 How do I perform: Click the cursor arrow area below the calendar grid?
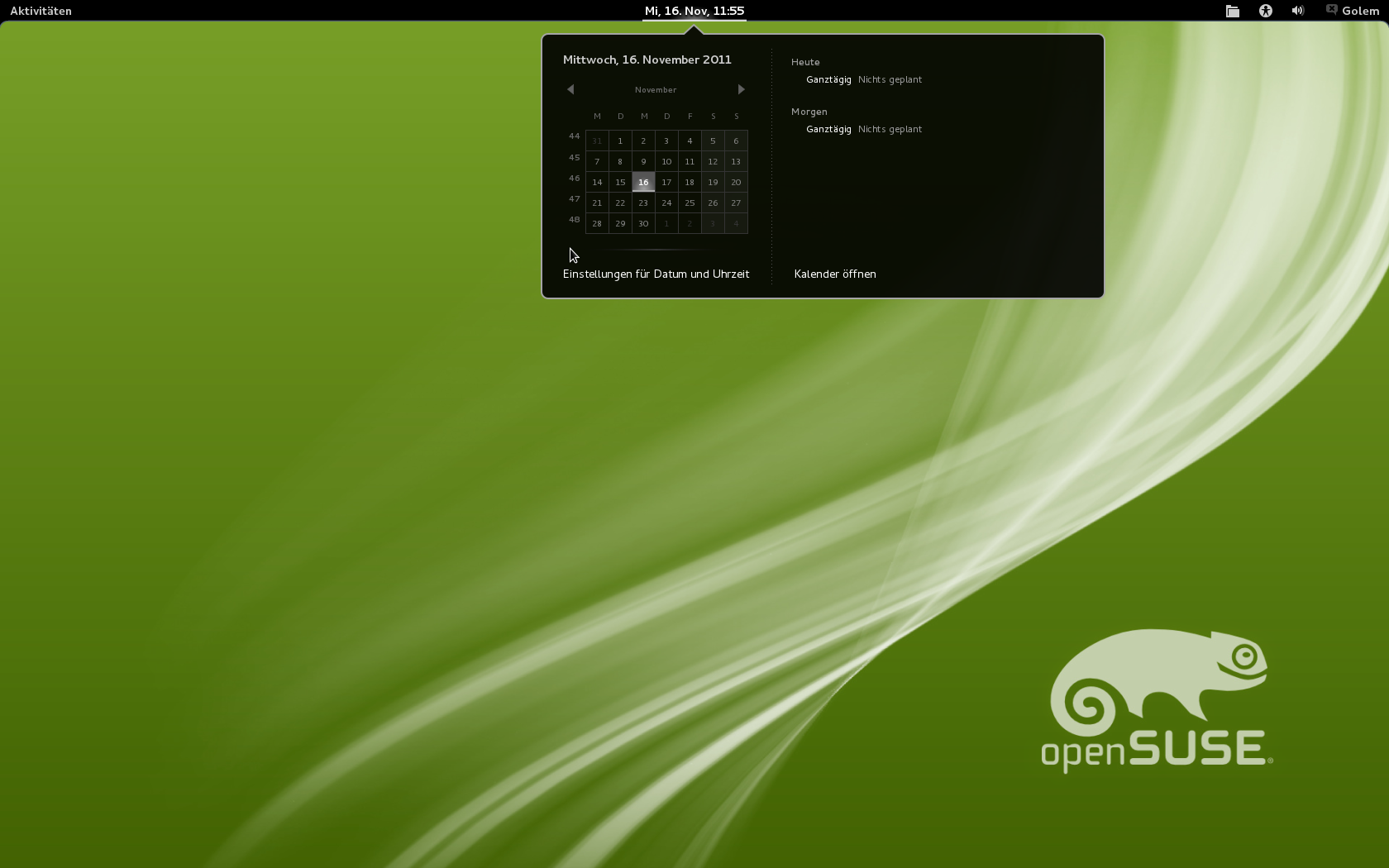574,255
